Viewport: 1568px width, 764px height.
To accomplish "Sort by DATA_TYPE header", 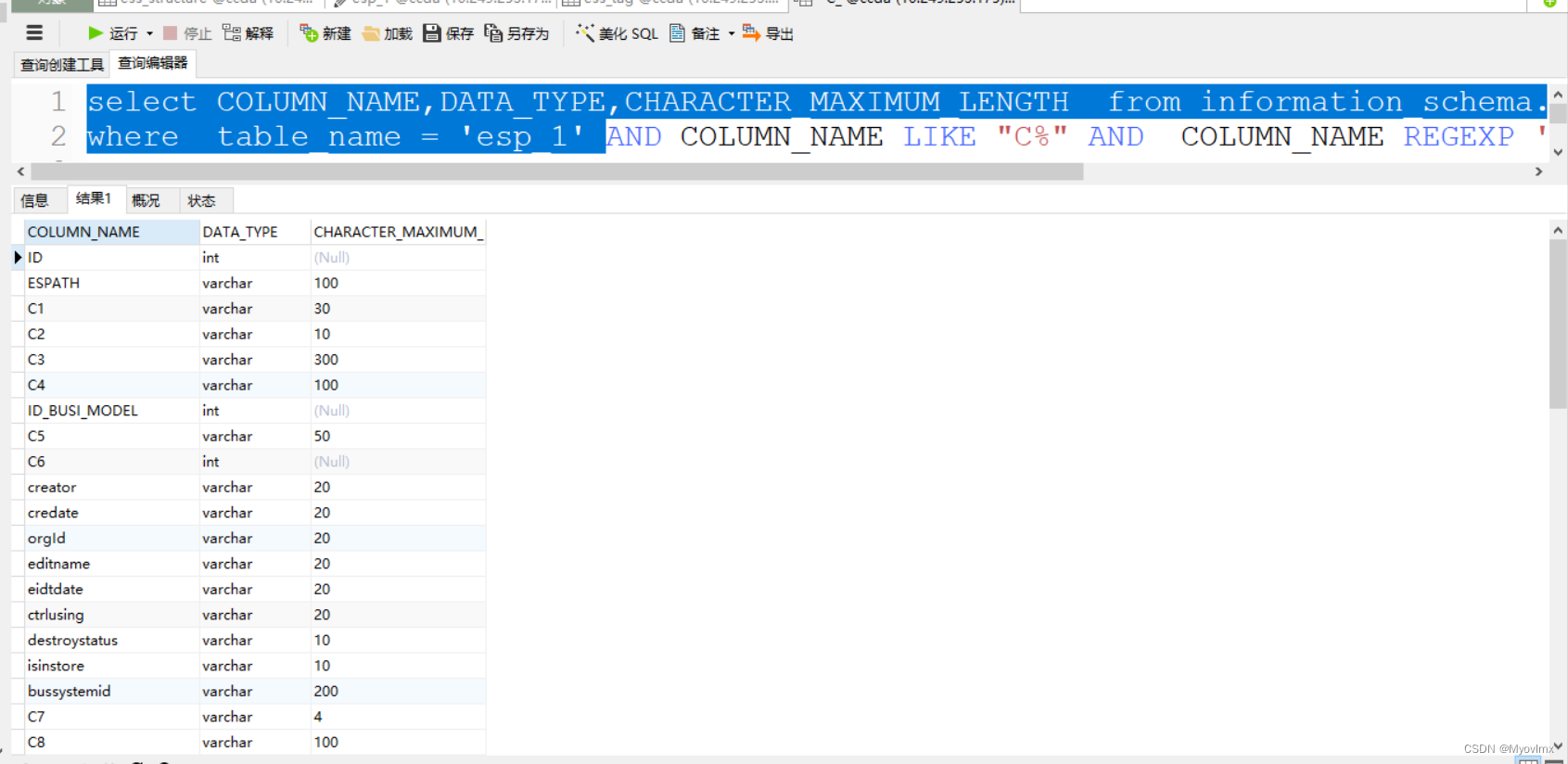I will point(254,232).
